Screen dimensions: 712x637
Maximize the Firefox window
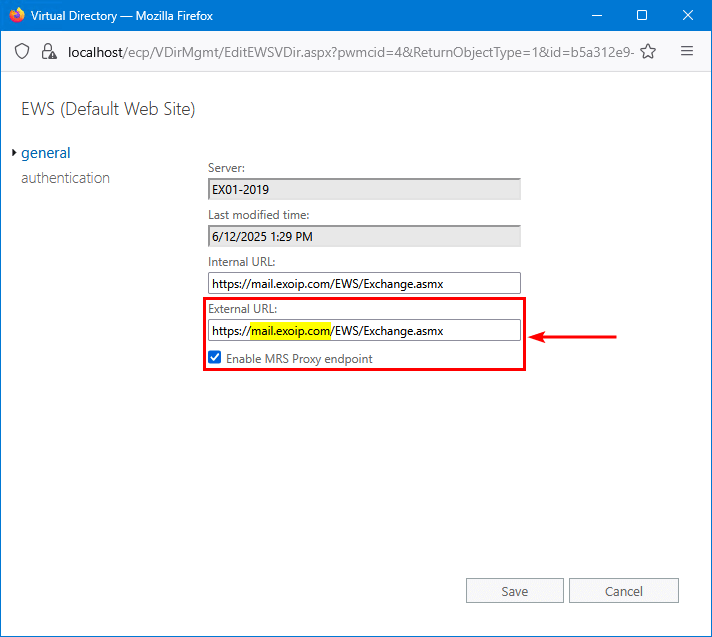pyautogui.click(x=642, y=16)
